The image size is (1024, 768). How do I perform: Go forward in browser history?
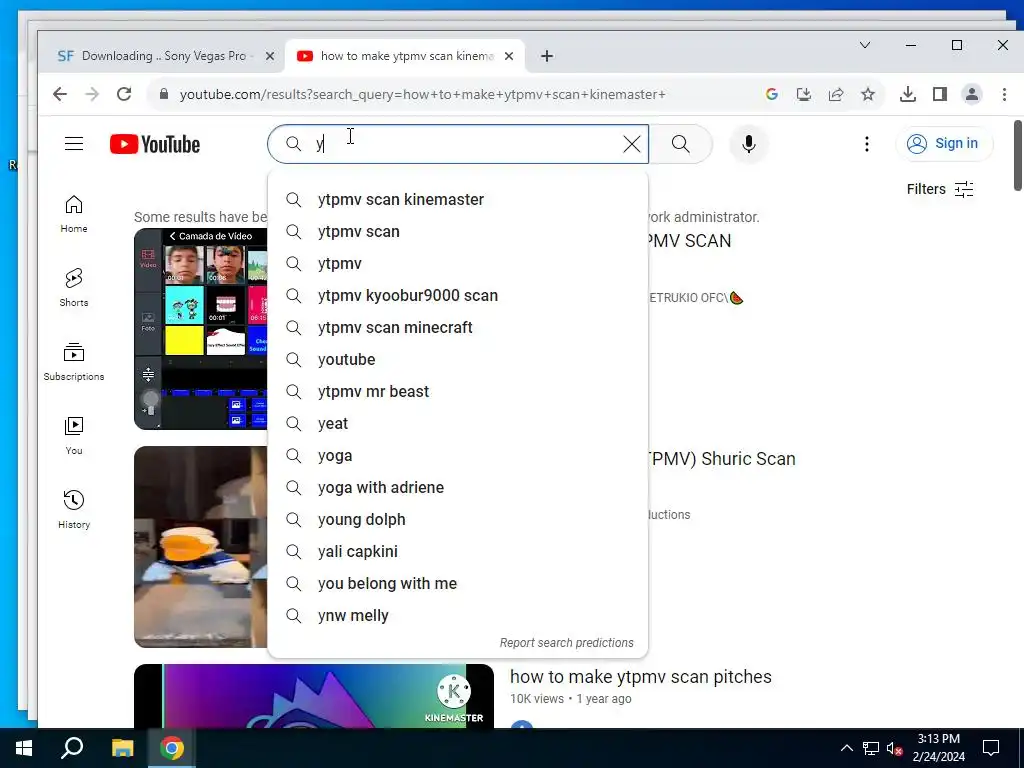tap(92, 94)
